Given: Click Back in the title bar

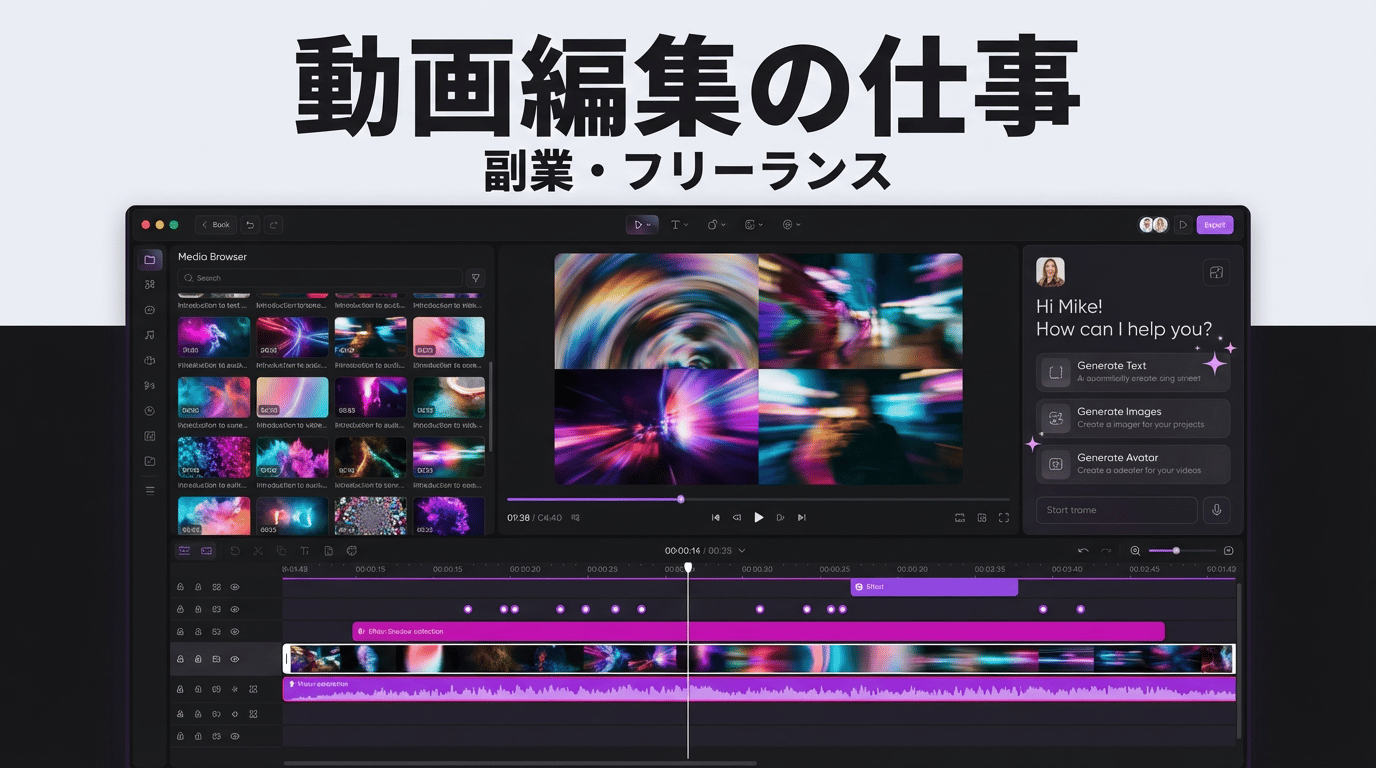Looking at the screenshot, I should click(214, 224).
